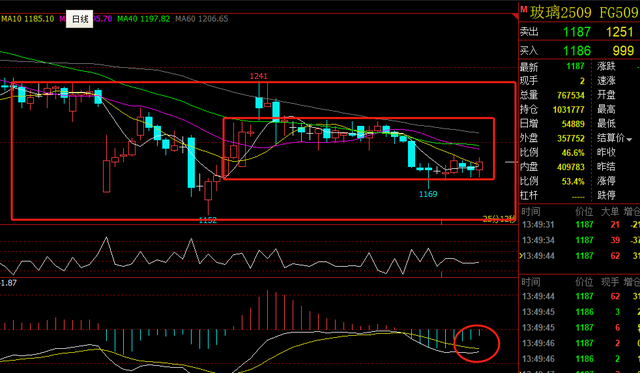Click the red M icon beside 玻璃2509
Image resolution: width=640 pixels, height=373 pixels.
click(x=523, y=9)
